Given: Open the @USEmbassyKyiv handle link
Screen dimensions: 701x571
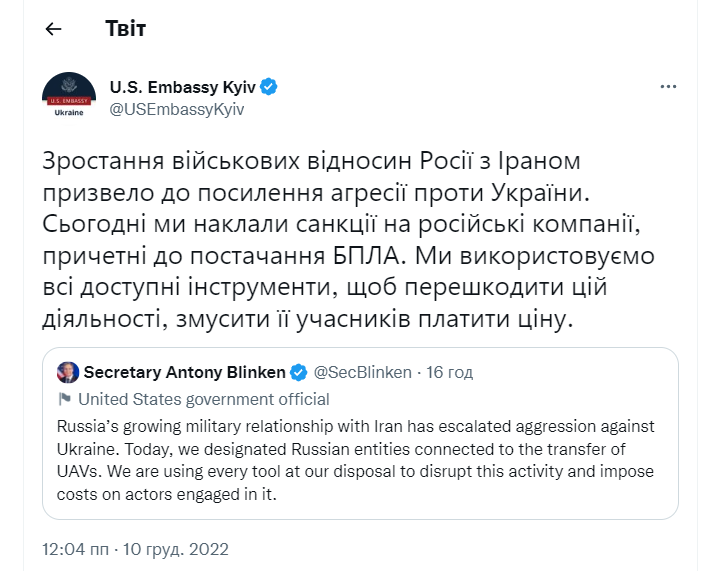Looking at the screenshot, I should pos(176,109).
